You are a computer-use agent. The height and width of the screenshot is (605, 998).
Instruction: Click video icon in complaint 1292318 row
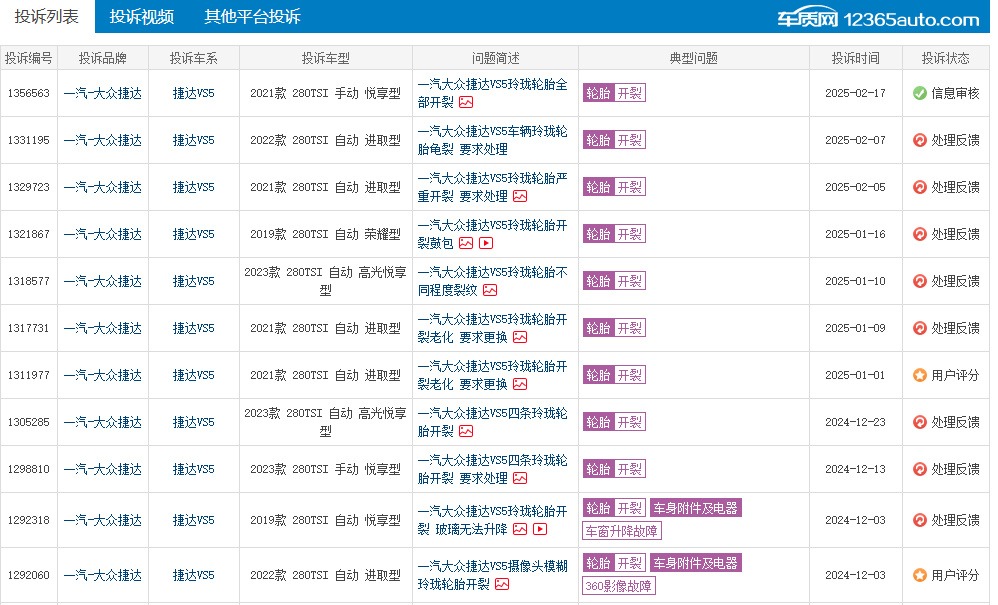coord(540,529)
